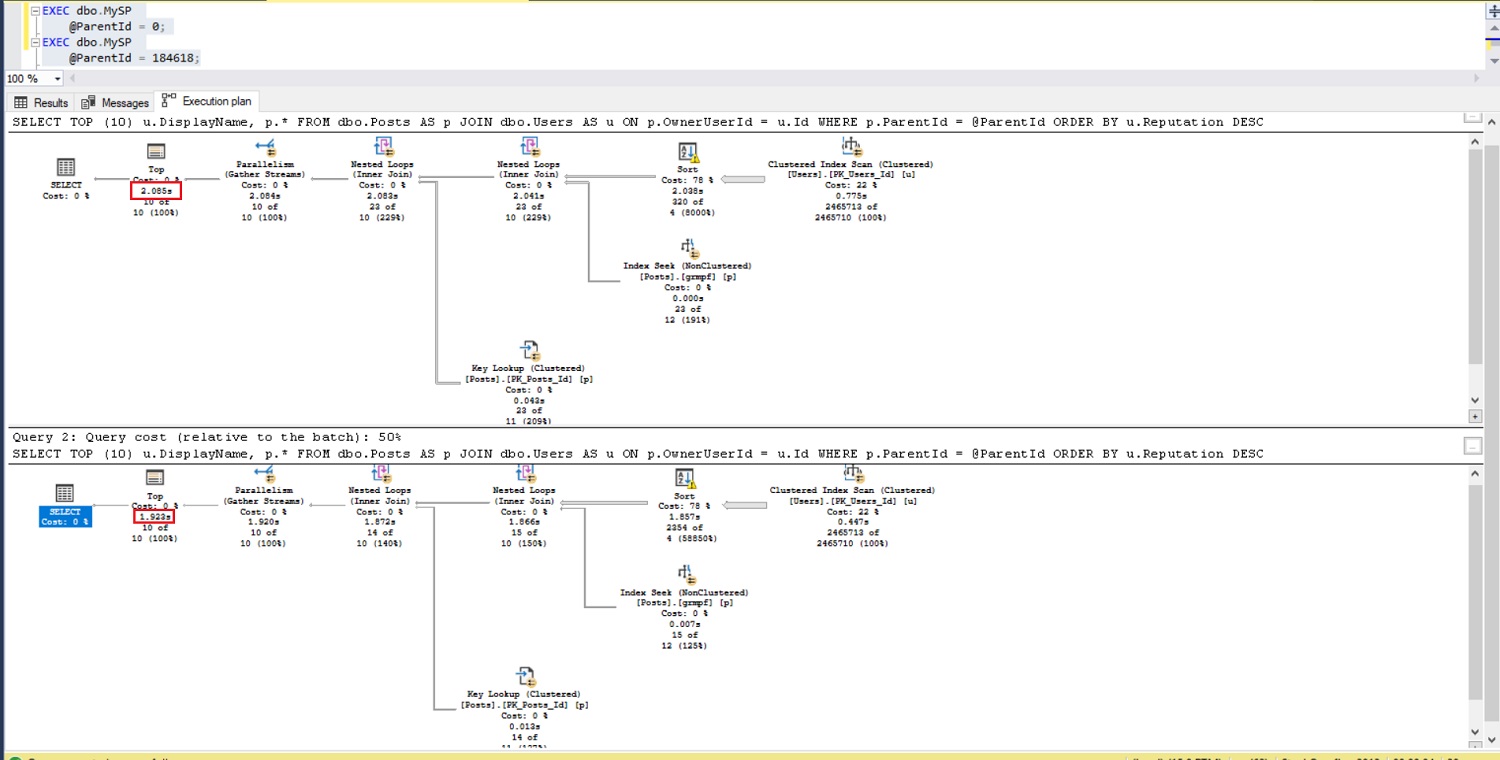Click 'Cost: 78 %' under first plan Sort
The height and width of the screenshot is (760, 1500).
coord(685,181)
